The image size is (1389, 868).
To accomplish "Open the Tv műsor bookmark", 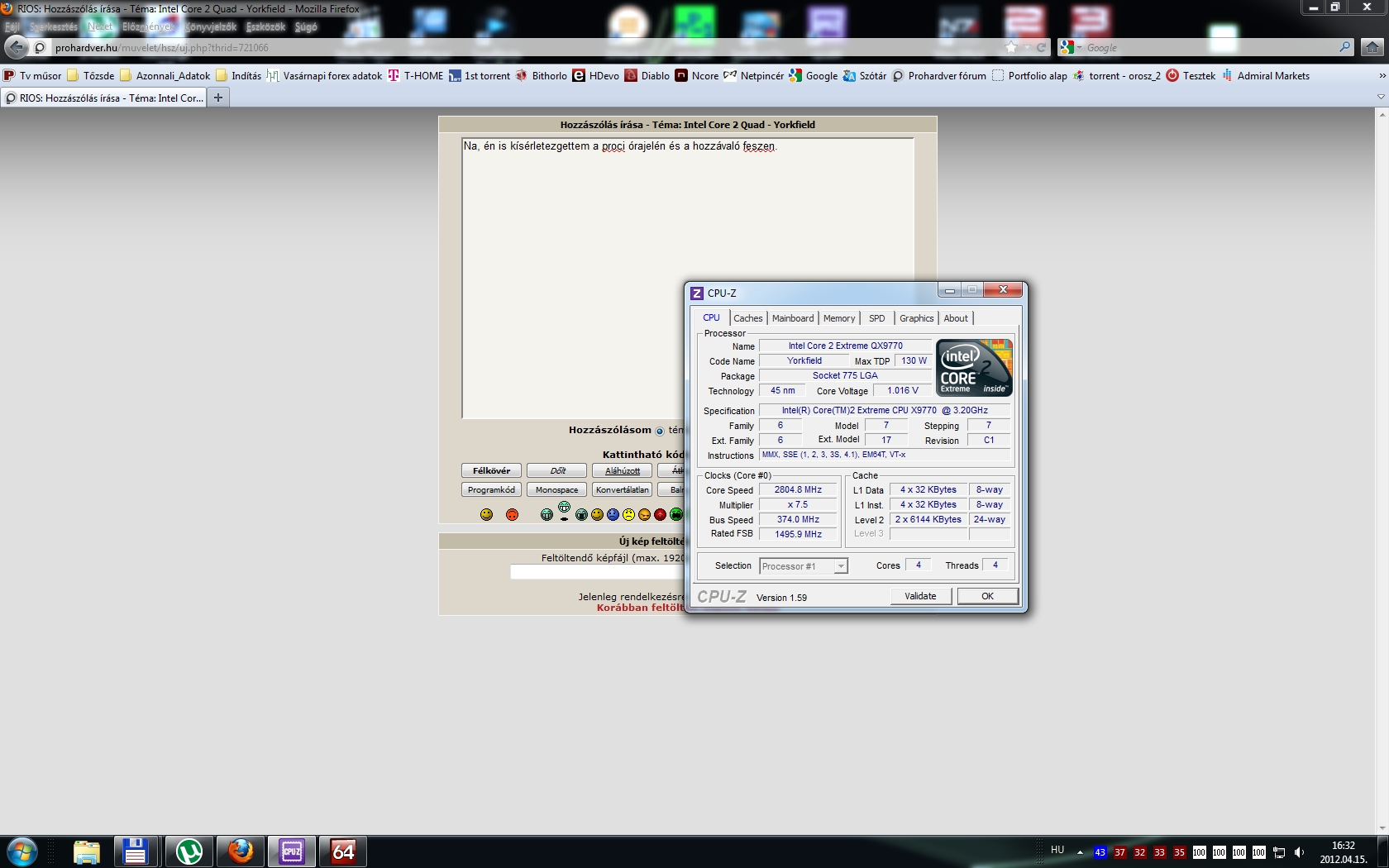I will (x=33, y=75).
